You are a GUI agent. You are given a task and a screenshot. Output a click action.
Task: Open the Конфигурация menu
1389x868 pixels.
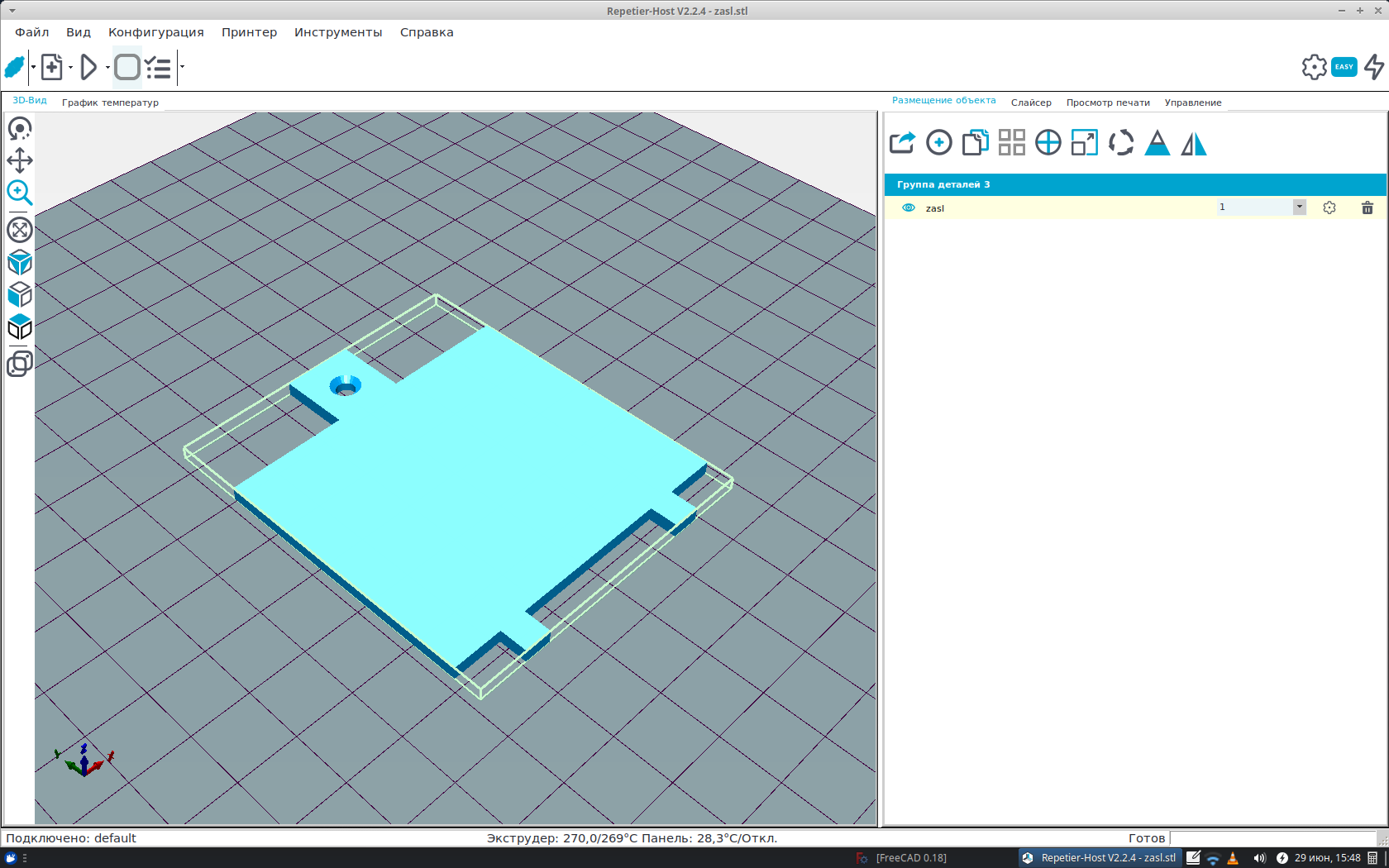click(x=156, y=32)
